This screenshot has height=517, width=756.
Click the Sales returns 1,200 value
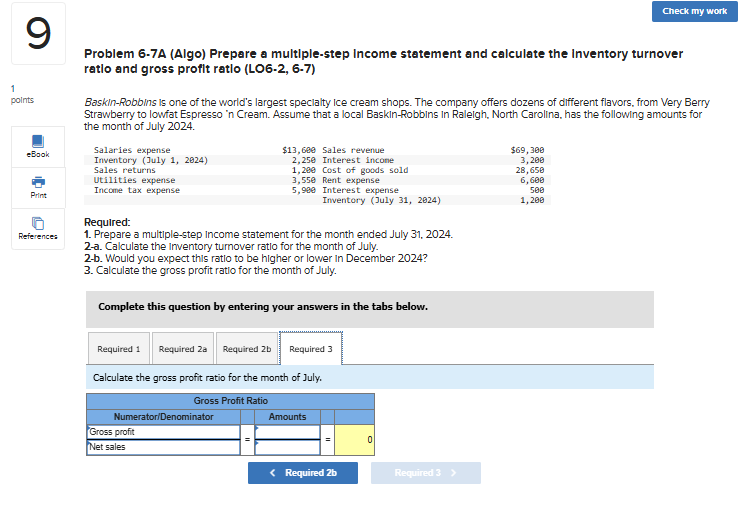303,170
